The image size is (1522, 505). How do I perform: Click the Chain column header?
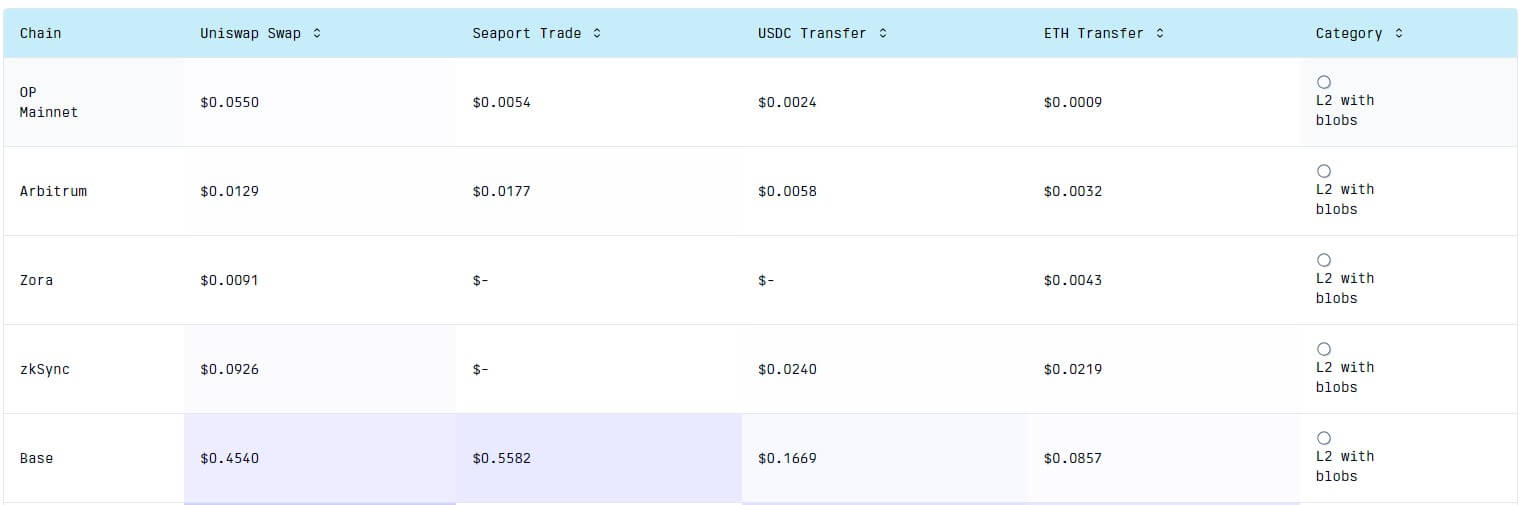point(41,33)
